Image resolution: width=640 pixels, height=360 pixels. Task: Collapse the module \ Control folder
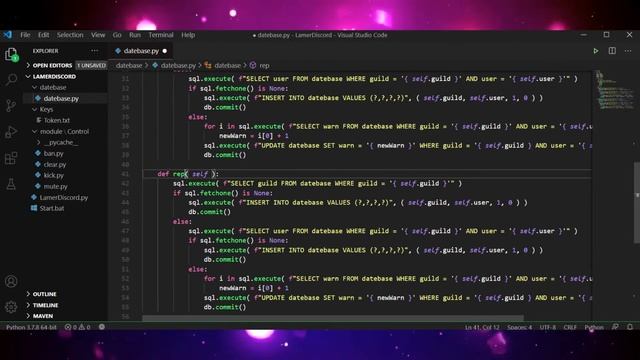pyautogui.click(x=65, y=131)
